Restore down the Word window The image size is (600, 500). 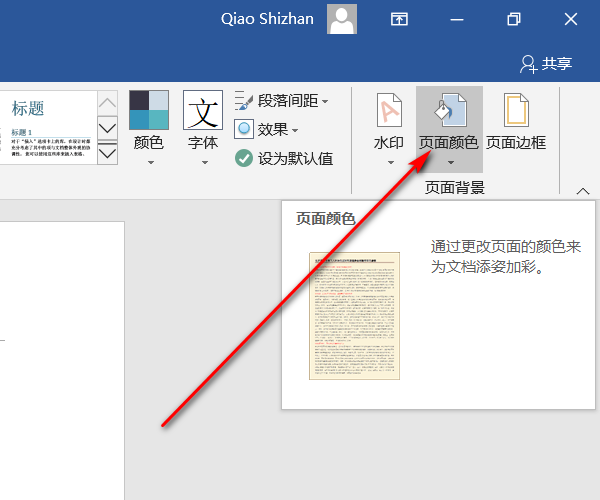(x=514, y=19)
